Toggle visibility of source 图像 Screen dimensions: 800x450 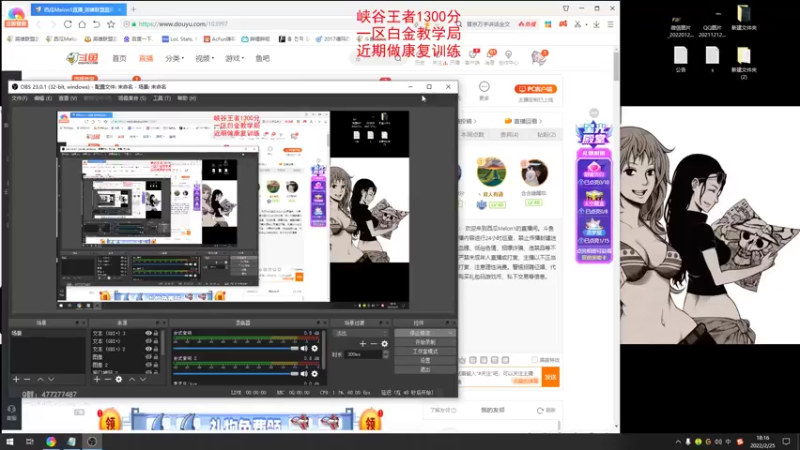pyautogui.click(x=148, y=357)
